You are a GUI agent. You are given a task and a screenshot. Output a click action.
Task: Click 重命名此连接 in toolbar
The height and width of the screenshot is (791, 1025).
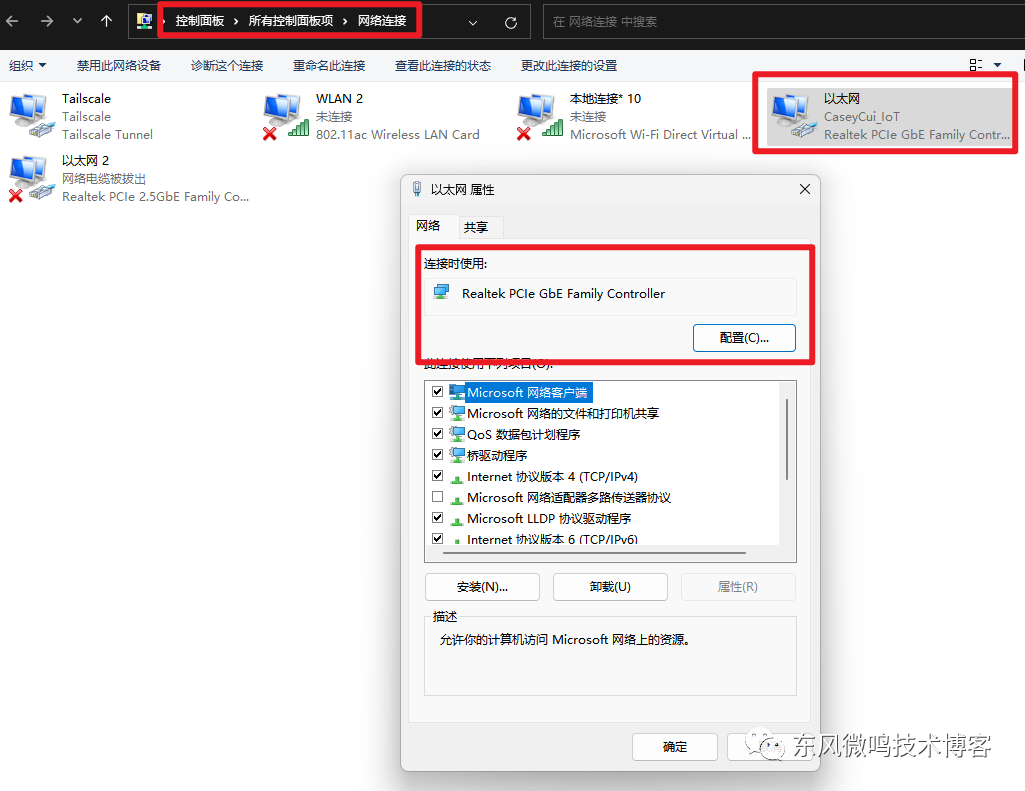click(329, 65)
